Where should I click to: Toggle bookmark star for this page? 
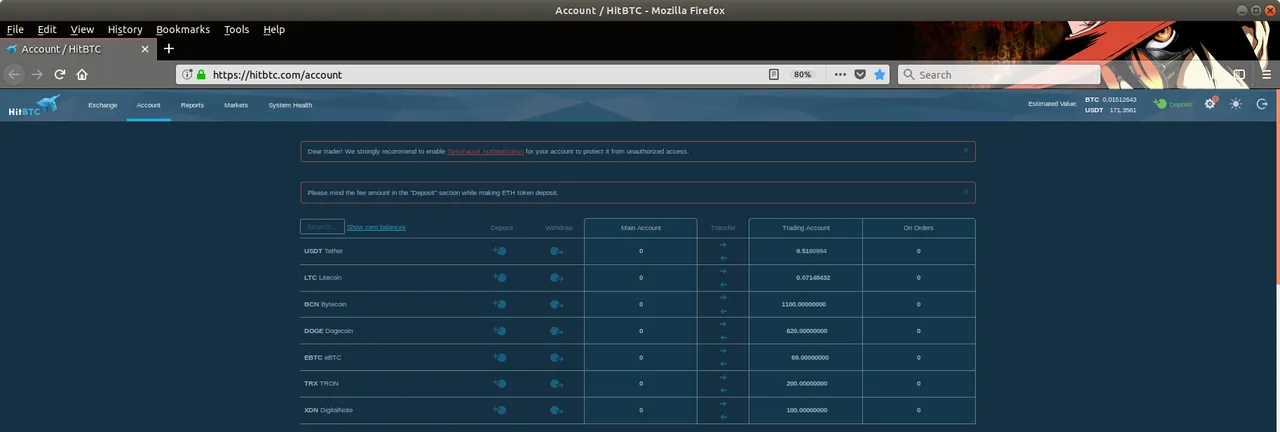tap(880, 74)
